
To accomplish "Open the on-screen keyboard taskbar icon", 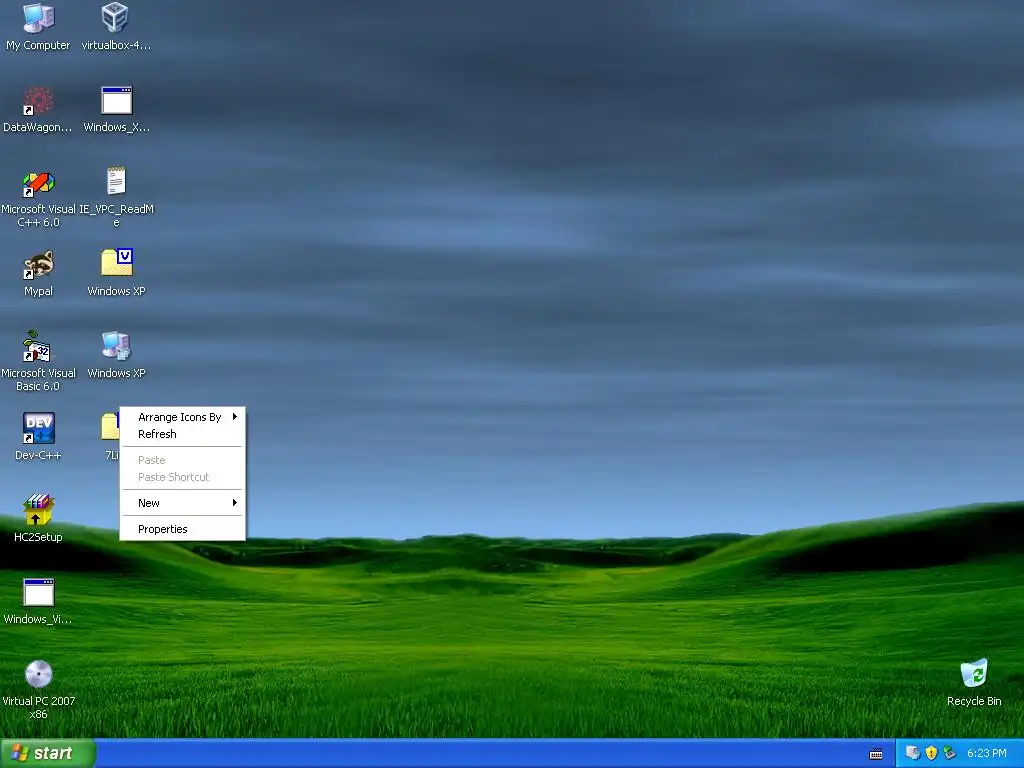I will pos(876,754).
